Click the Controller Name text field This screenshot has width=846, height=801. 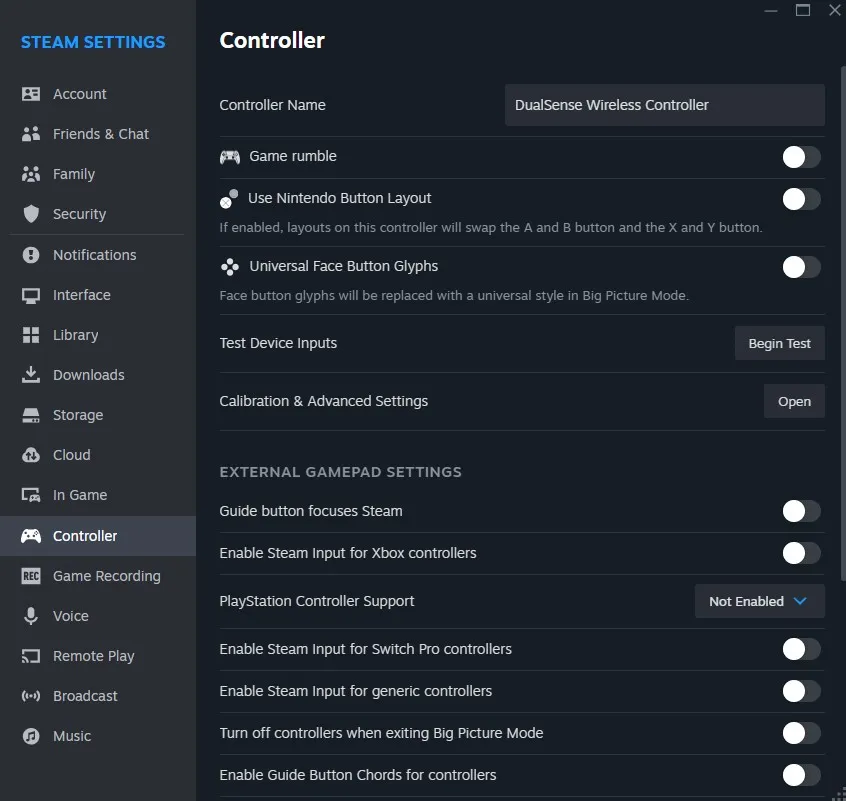click(x=664, y=105)
